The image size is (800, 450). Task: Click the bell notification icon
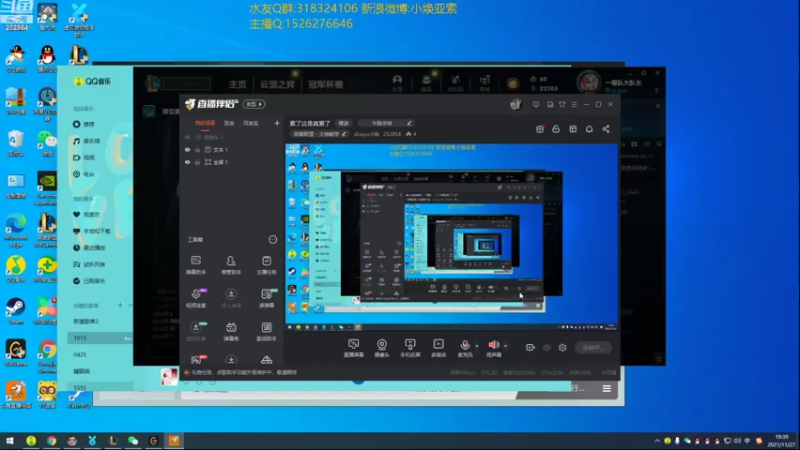click(589, 129)
